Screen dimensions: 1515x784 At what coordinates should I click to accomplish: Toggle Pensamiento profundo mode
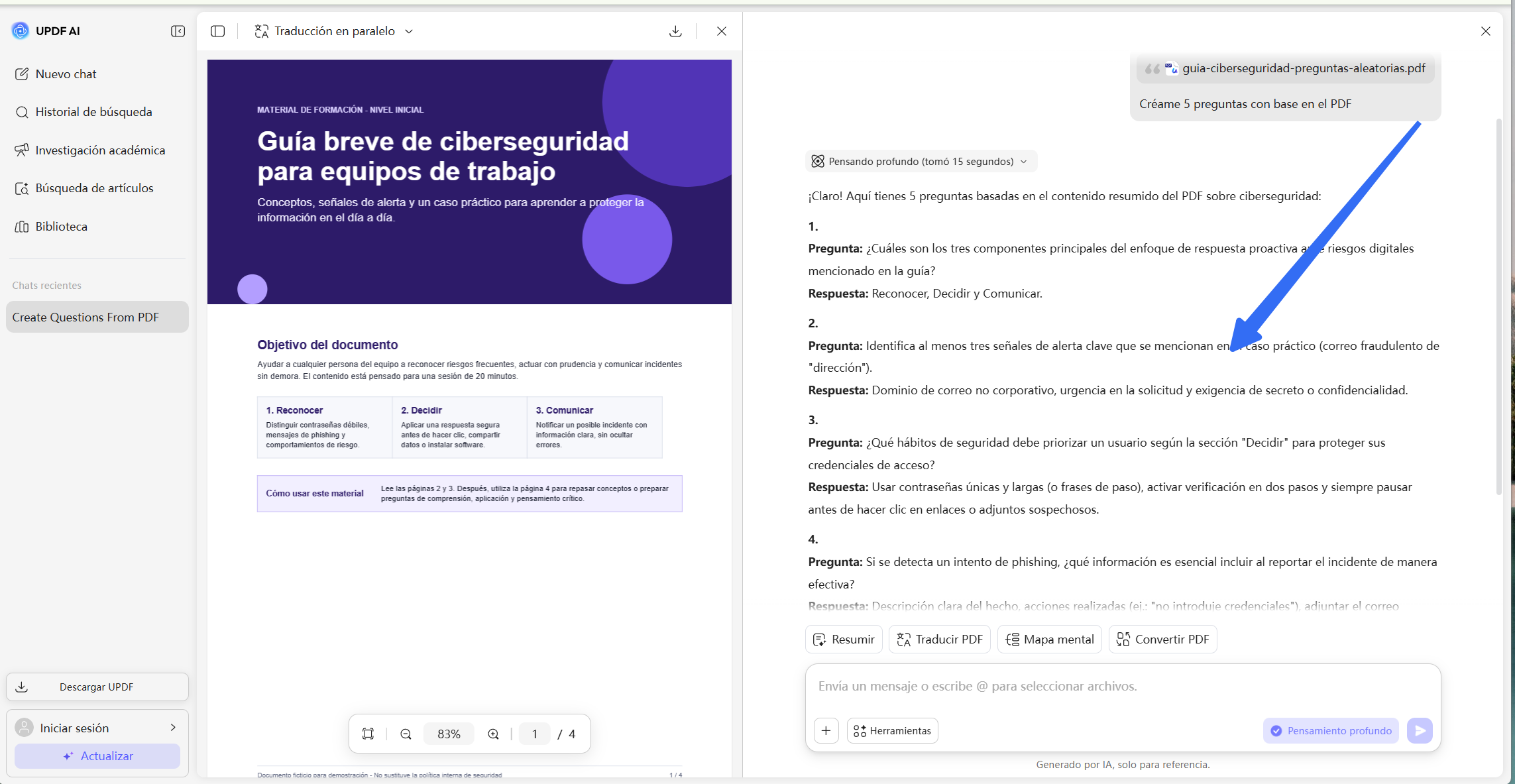(x=1331, y=731)
